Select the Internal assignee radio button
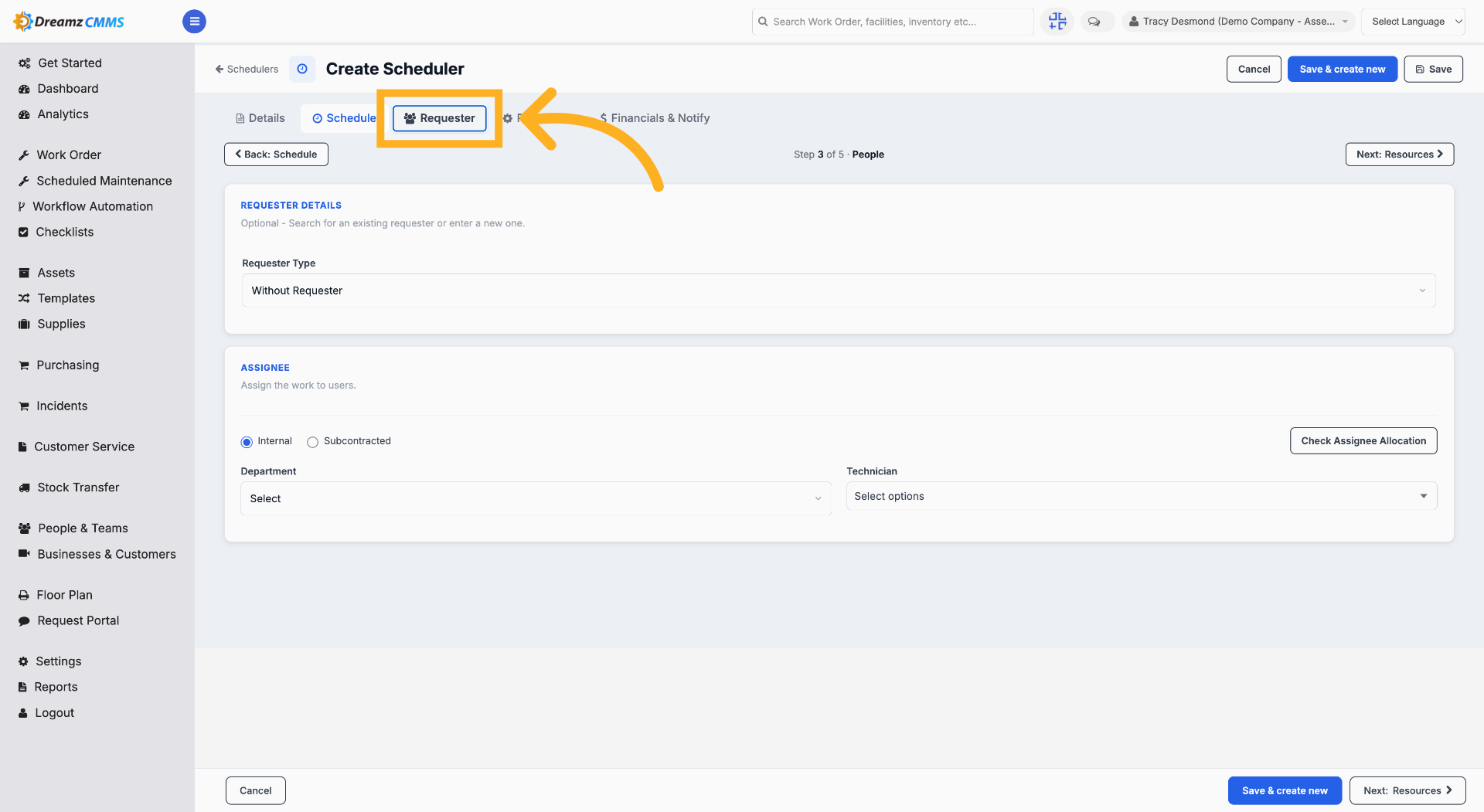 (247, 442)
